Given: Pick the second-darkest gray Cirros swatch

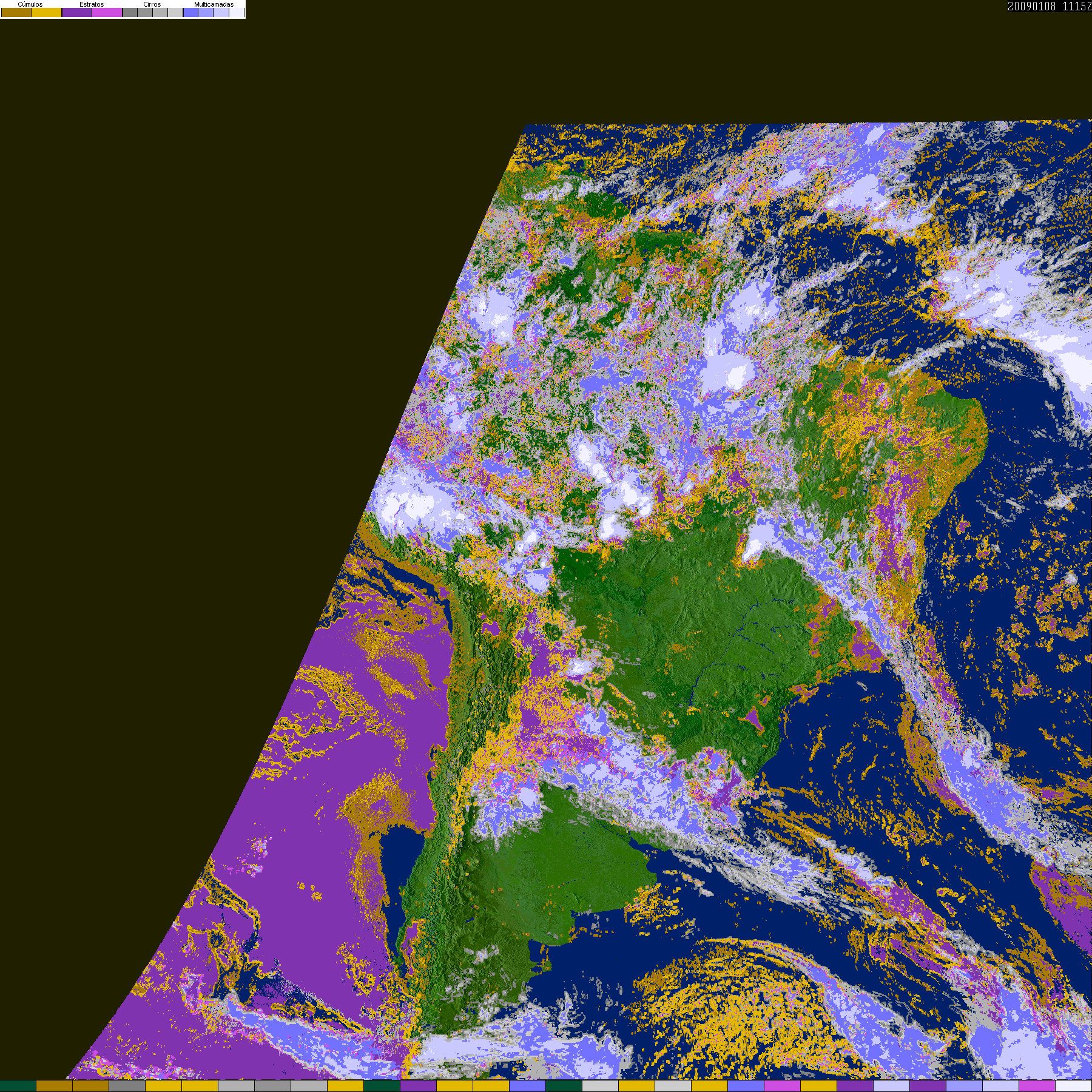Looking at the screenshot, I should (145, 13).
